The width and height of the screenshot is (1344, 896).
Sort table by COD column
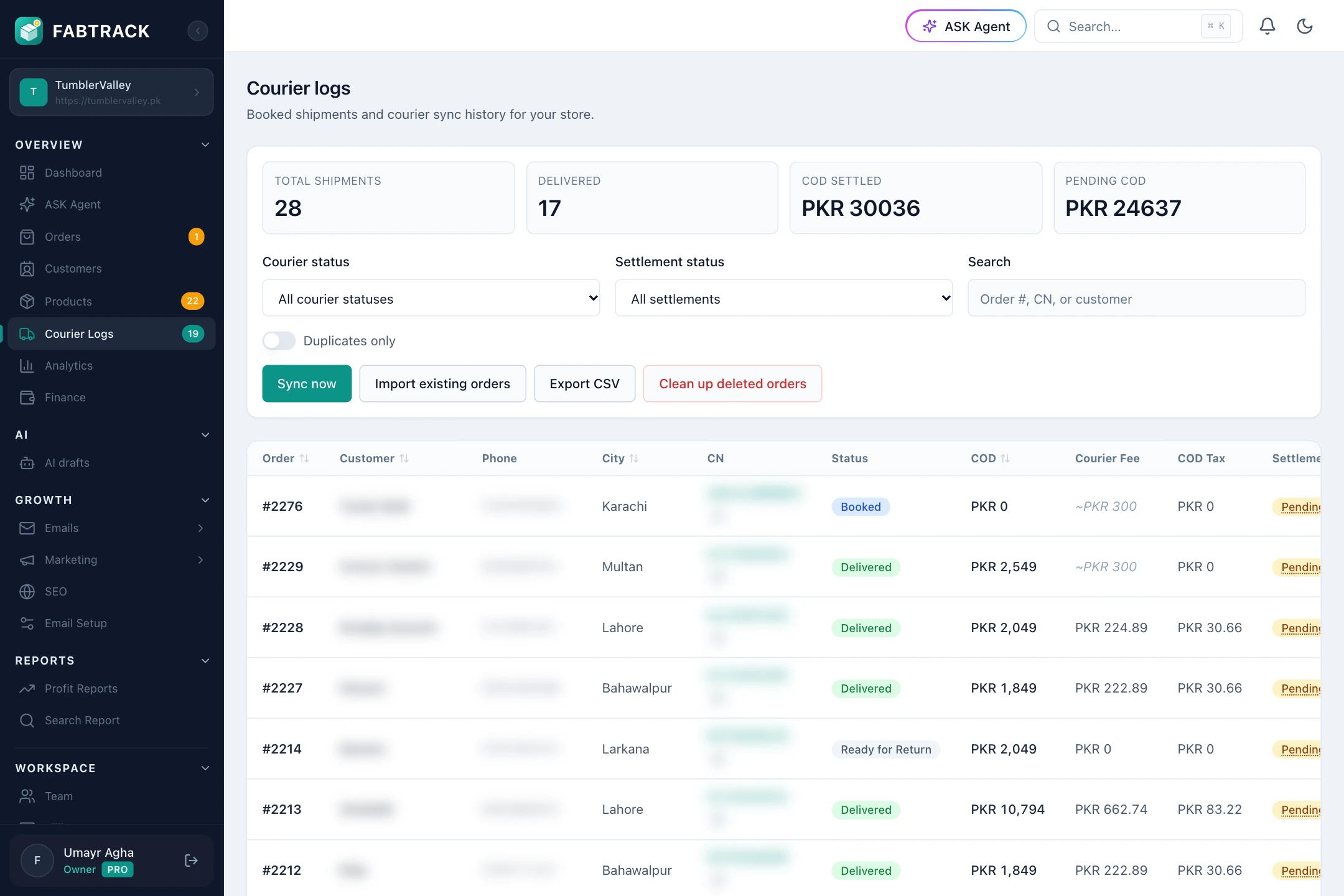(990, 459)
